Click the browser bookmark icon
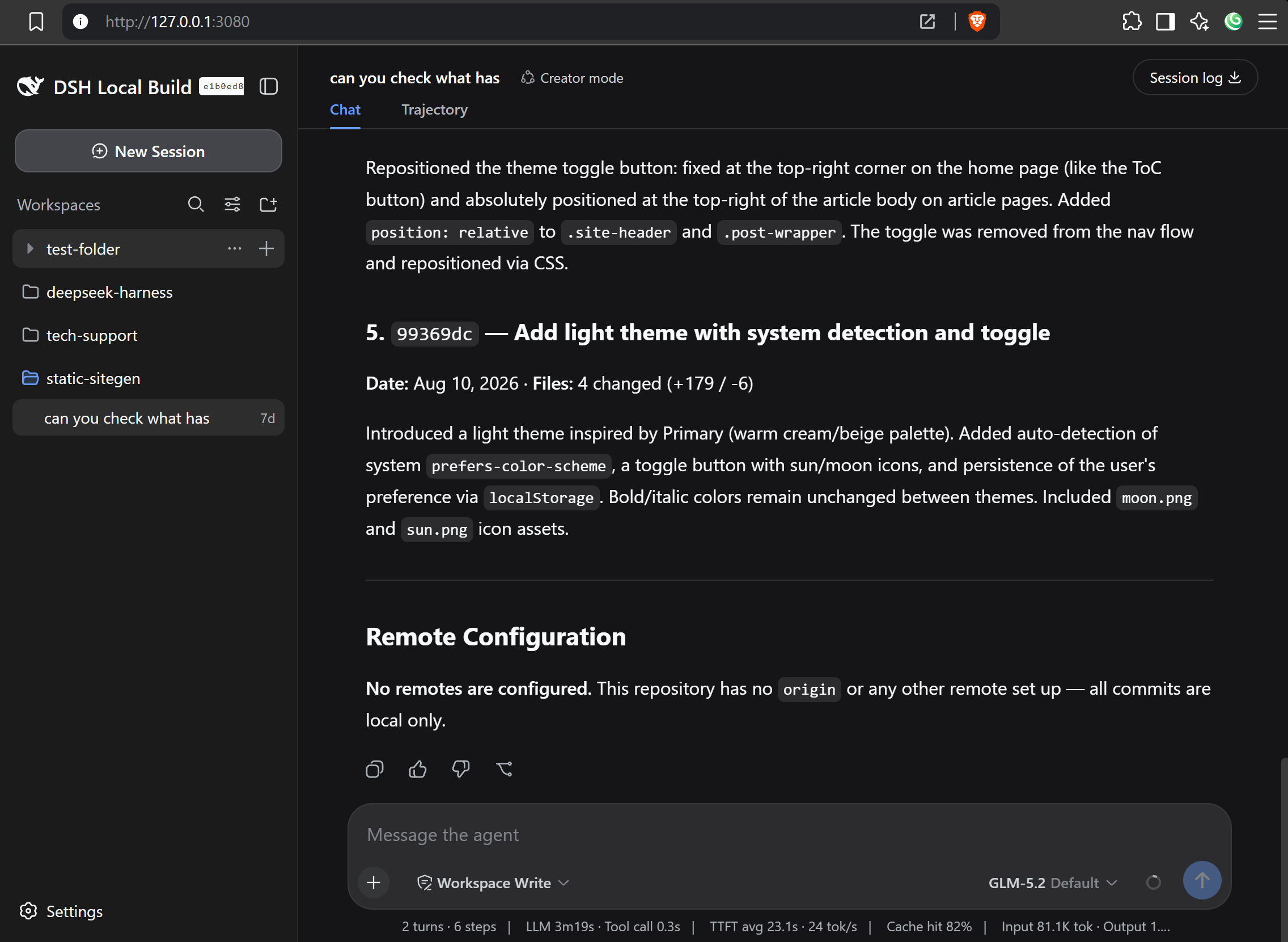Image resolution: width=1288 pixels, height=942 pixels. click(x=36, y=22)
